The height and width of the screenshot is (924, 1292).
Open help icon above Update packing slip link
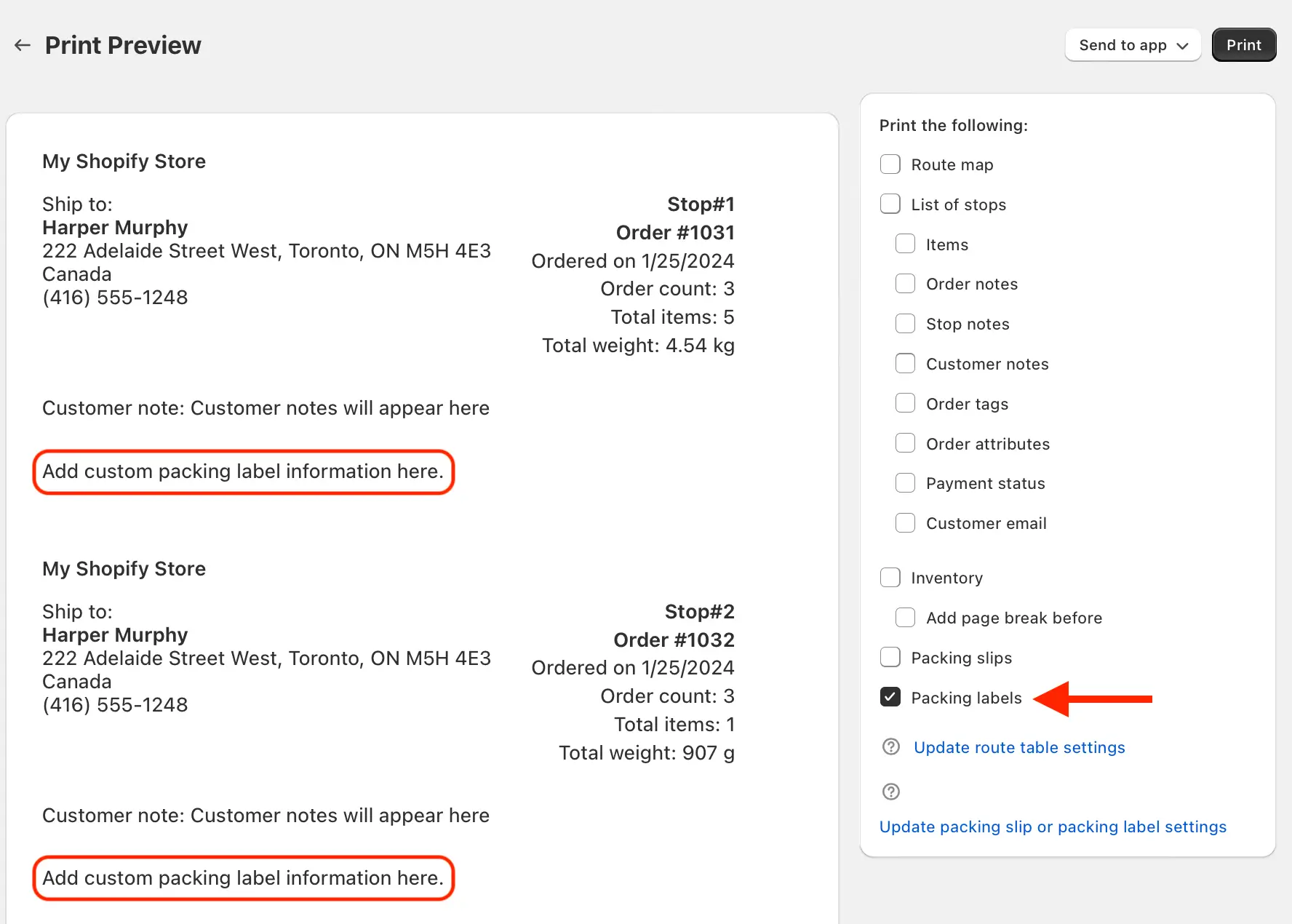coord(890,792)
